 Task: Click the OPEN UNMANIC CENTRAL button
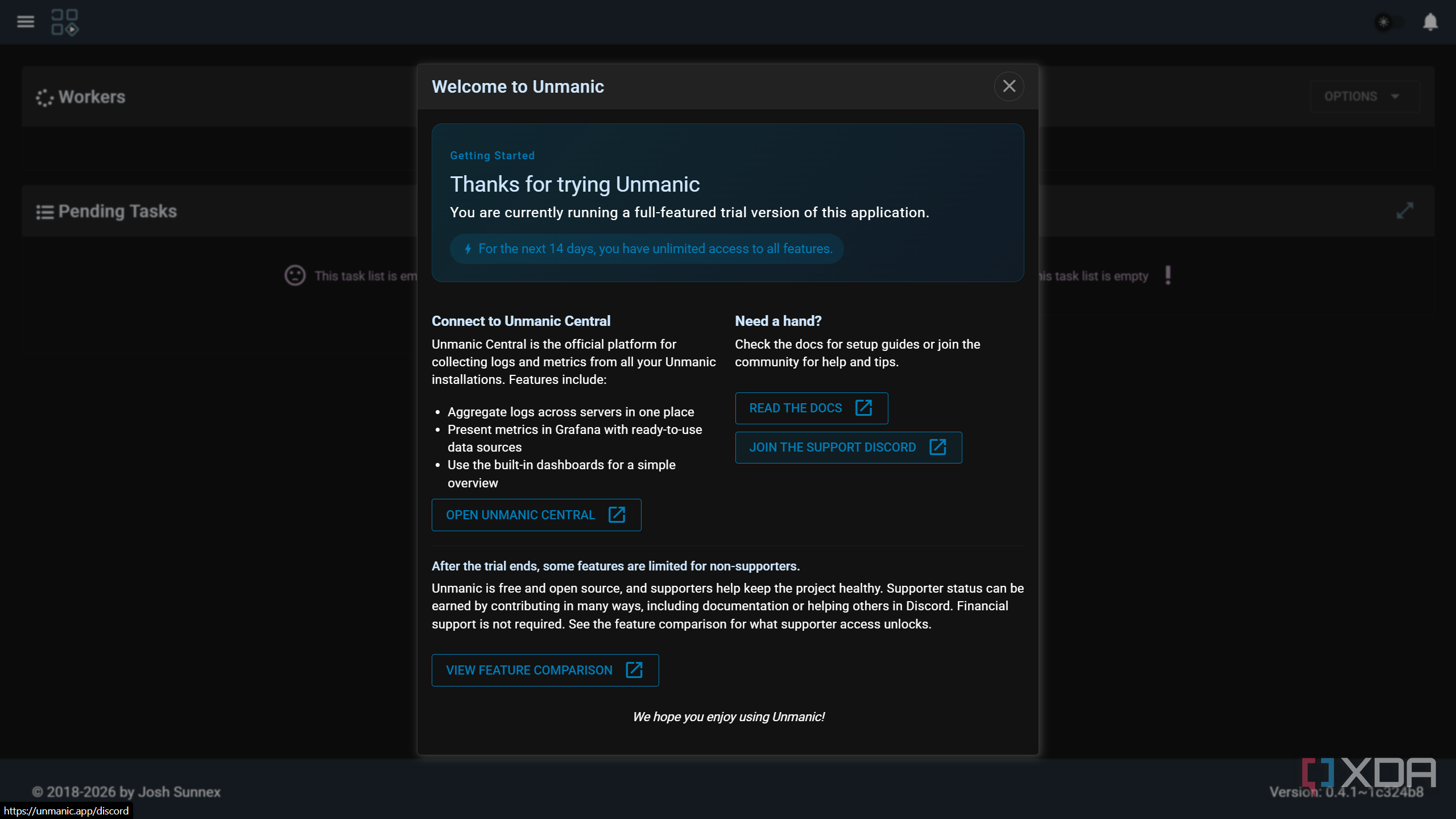coord(536,515)
